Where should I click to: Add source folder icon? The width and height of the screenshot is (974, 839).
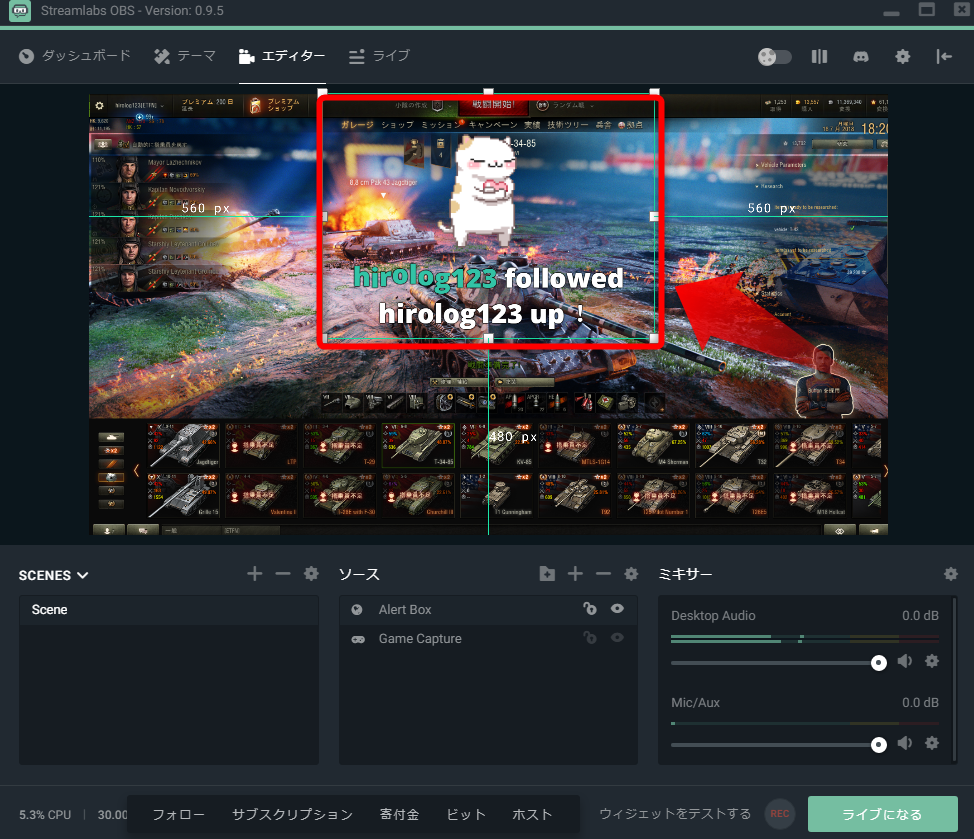(547, 574)
